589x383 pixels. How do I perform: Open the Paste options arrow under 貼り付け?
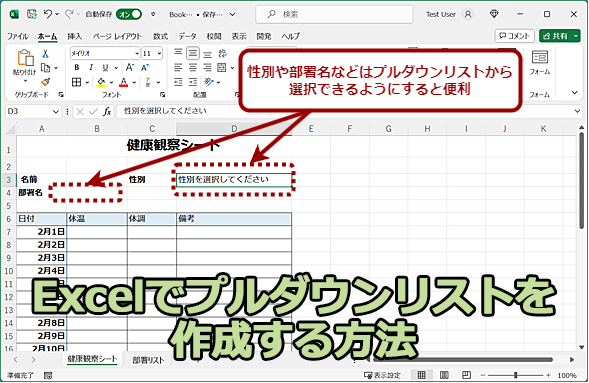click(x=25, y=81)
